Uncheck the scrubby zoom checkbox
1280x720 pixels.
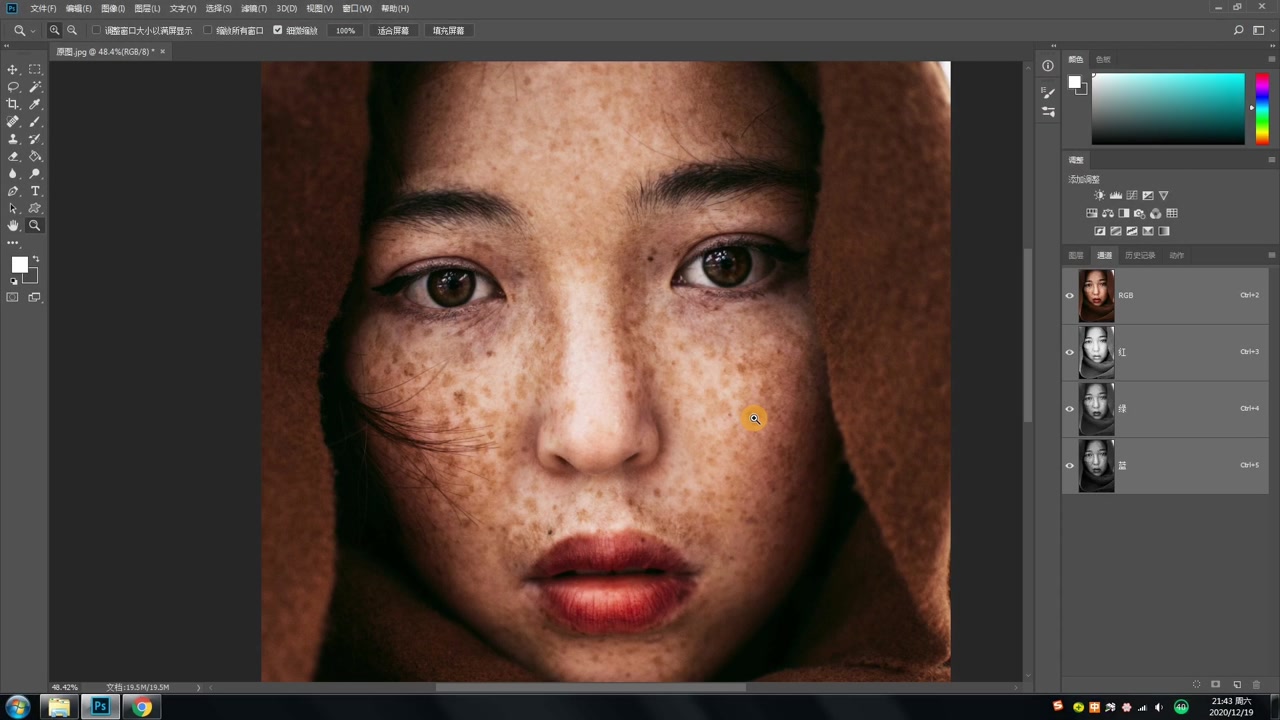pyautogui.click(x=278, y=31)
